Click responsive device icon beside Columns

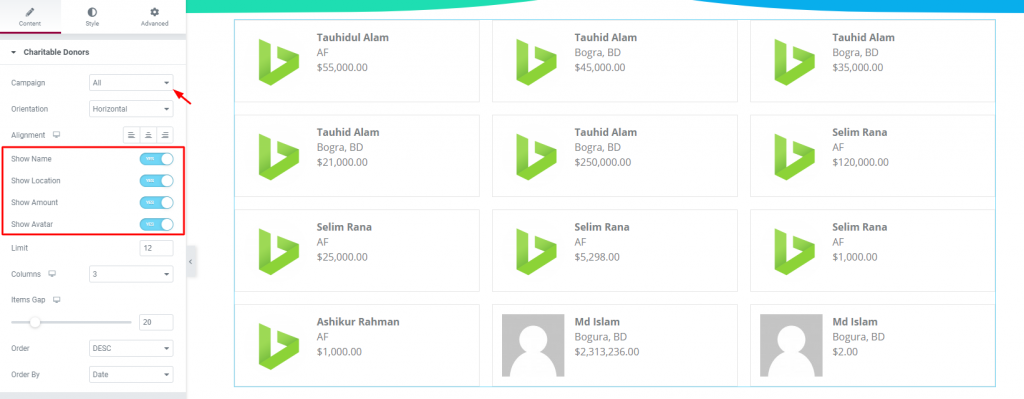52,274
